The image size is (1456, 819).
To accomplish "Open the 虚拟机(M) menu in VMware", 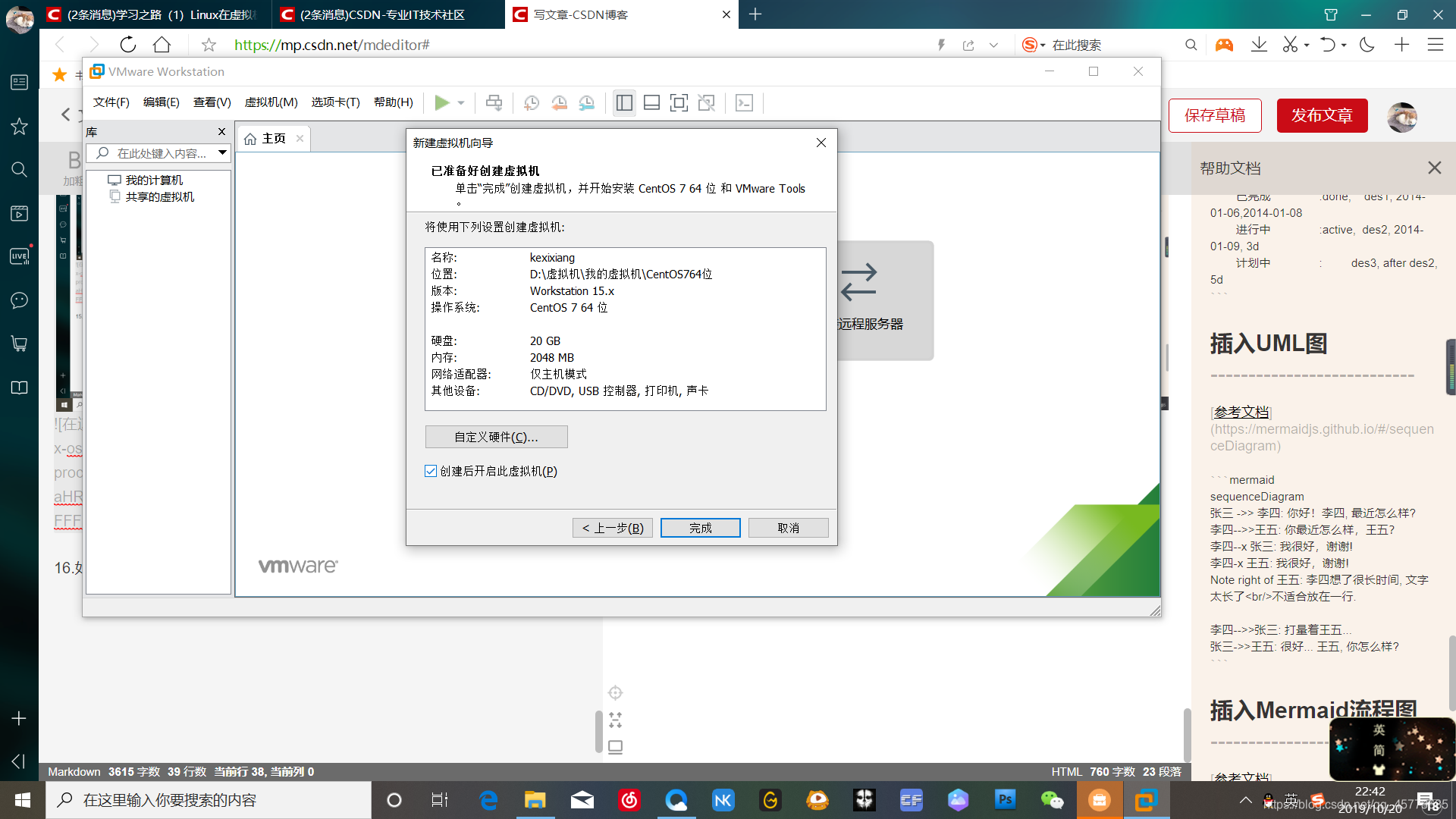I will (271, 102).
